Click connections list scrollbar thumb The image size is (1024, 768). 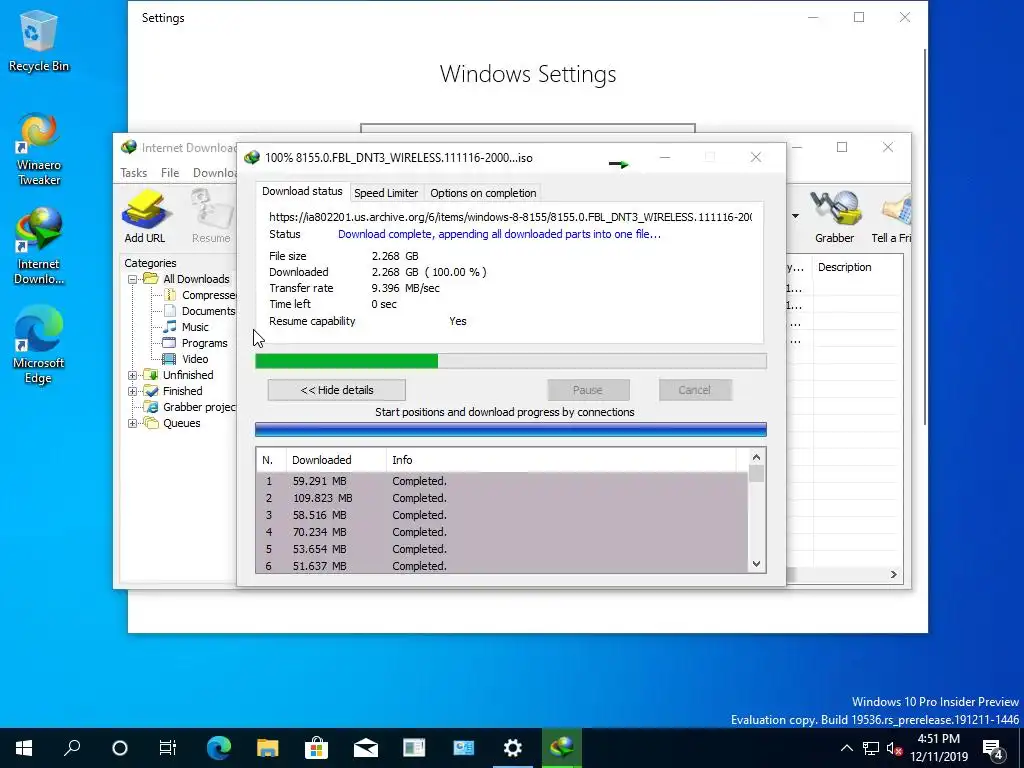756,473
